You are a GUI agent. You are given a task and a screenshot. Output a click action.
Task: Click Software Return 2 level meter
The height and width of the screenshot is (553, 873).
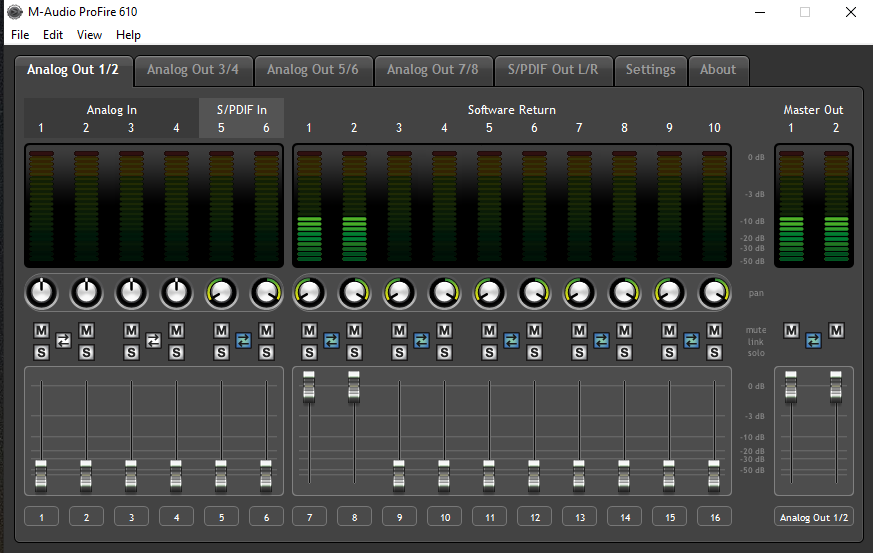pyautogui.click(x=355, y=205)
